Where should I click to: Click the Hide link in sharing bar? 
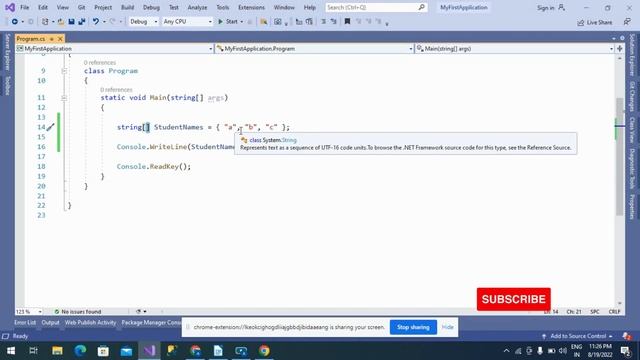(447, 327)
